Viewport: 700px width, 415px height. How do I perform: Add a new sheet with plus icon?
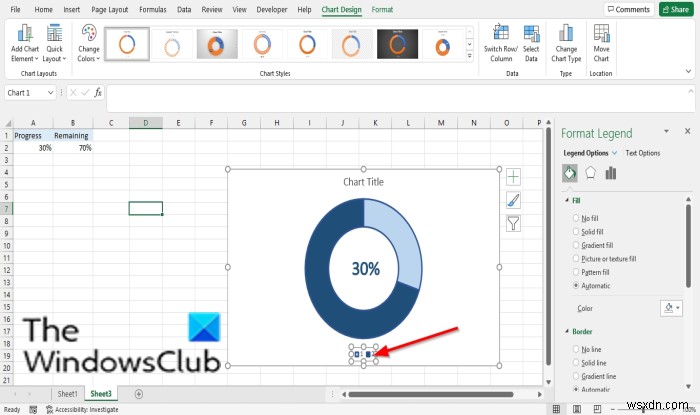[139, 394]
